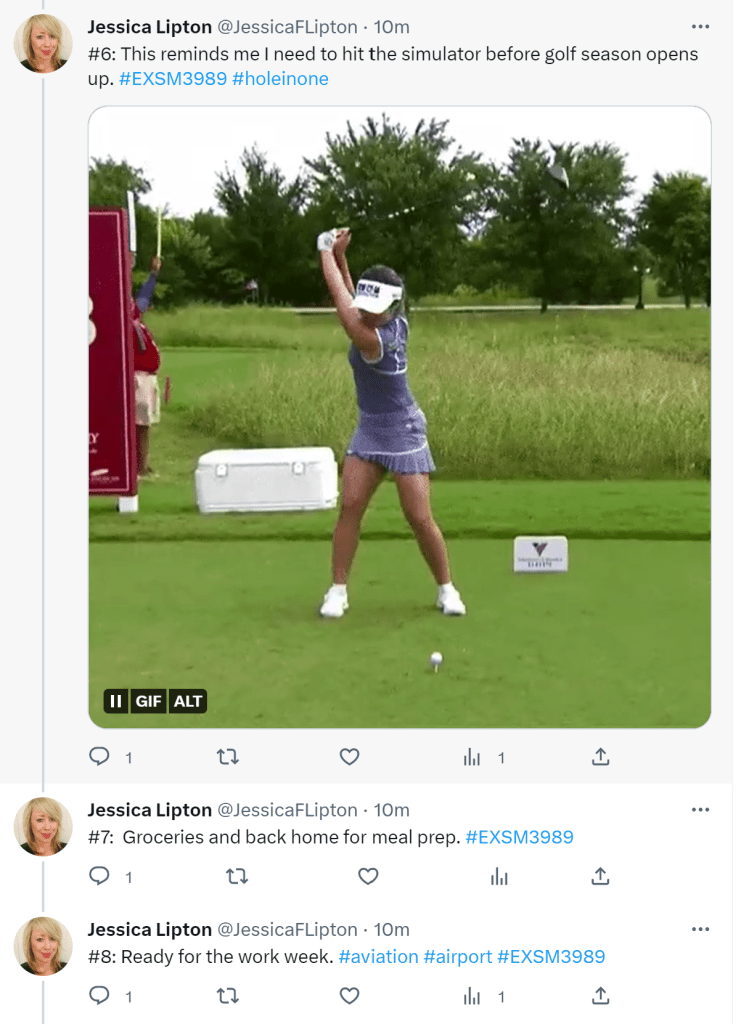Show ALT description of golf GIF
Screen dimensions: 741x1024
(x=188, y=701)
